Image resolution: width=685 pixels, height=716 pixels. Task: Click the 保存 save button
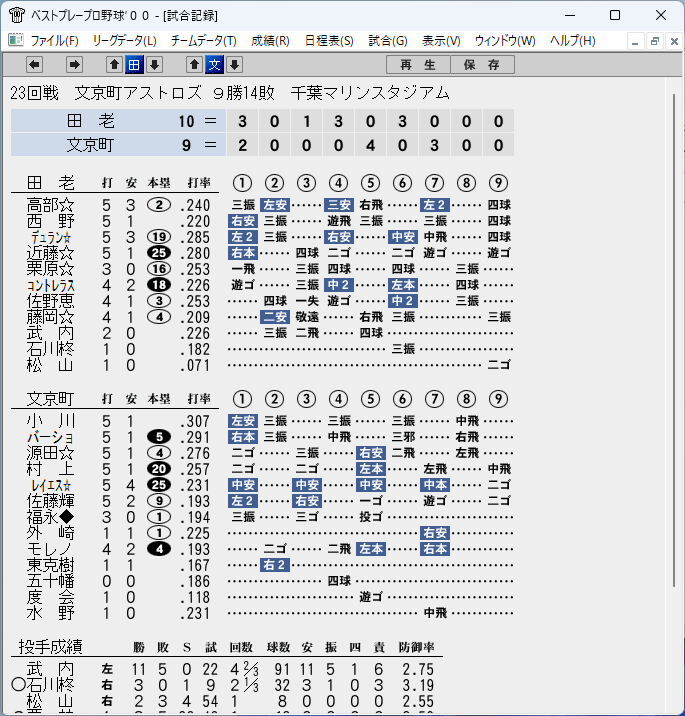pyautogui.click(x=482, y=65)
